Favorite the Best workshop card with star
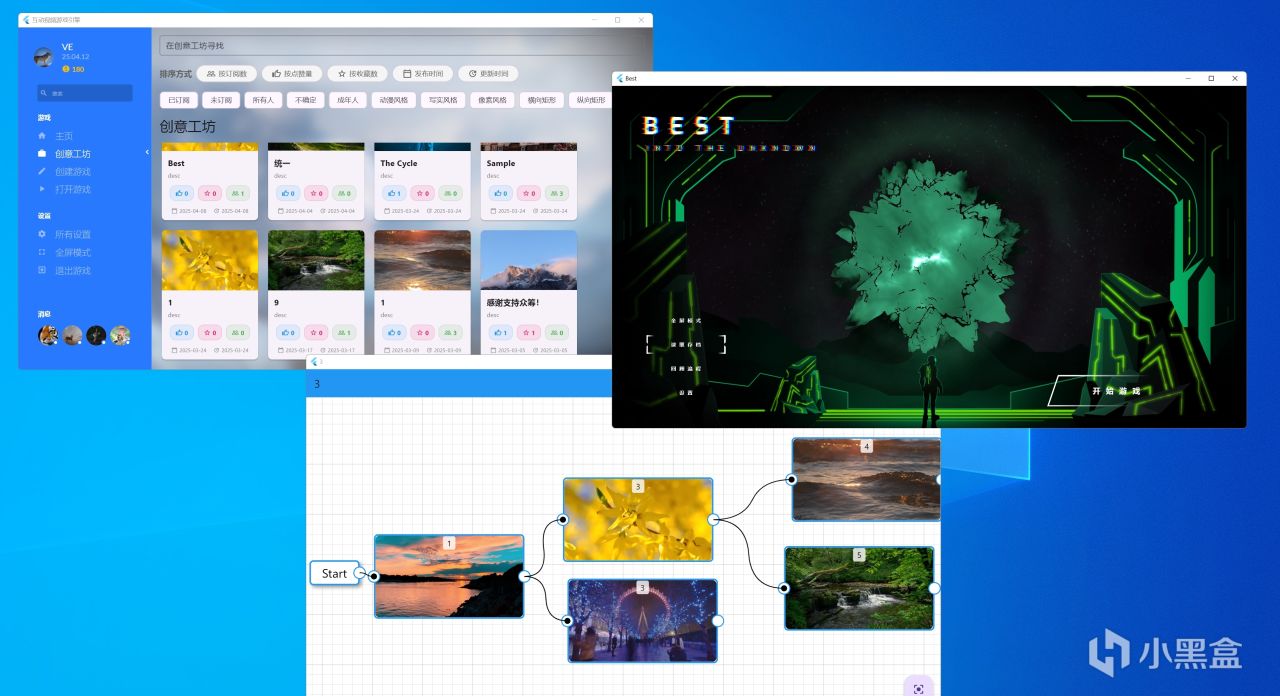The width and height of the screenshot is (1280, 696). point(209,193)
